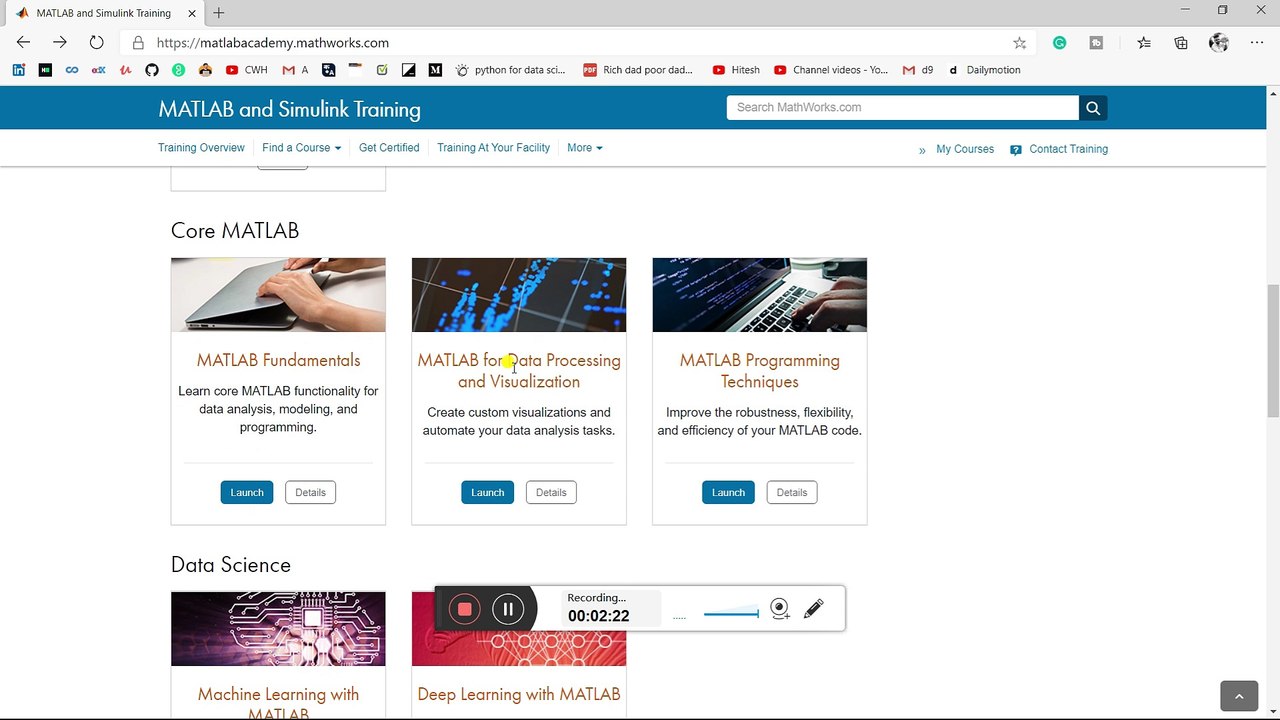Open the GitHub bookmark icon
Image resolution: width=1280 pixels, height=720 pixels.
[x=152, y=70]
